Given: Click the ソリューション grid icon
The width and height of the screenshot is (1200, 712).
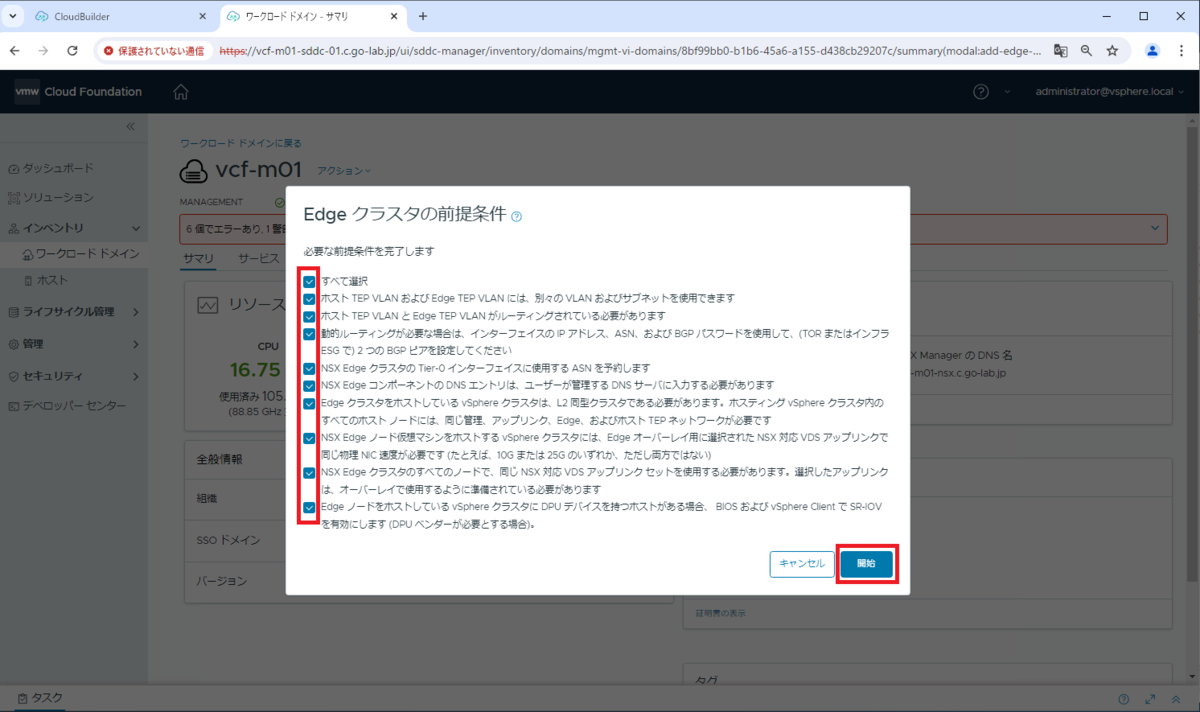Looking at the screenshot, I should click(x=14, y=198).
